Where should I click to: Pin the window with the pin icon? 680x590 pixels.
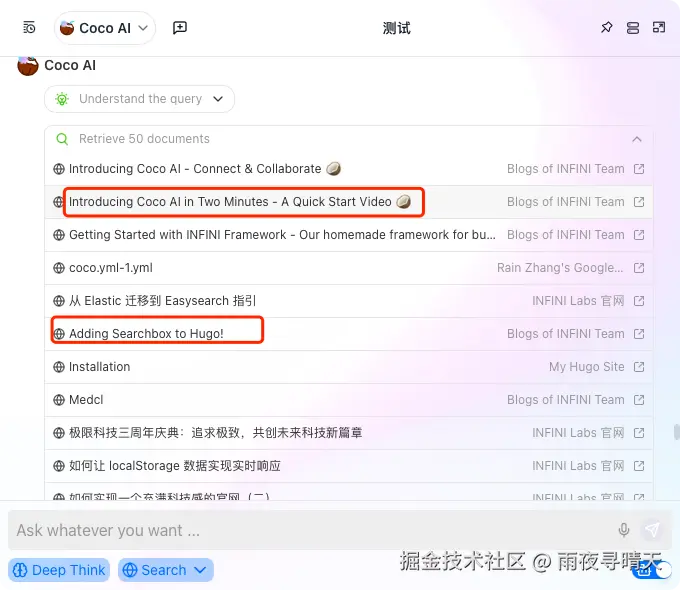tap(607, 28)
